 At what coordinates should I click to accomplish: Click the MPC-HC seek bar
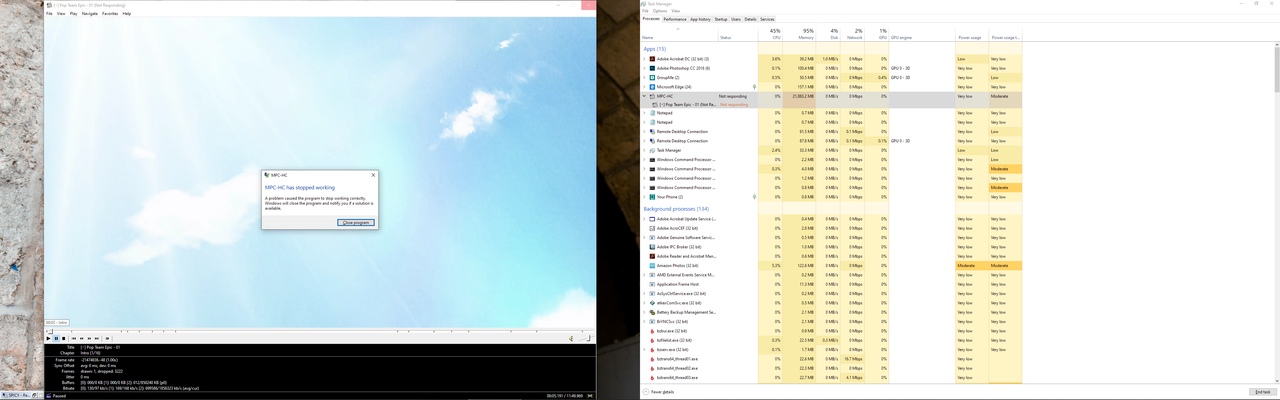coord(320,330)
